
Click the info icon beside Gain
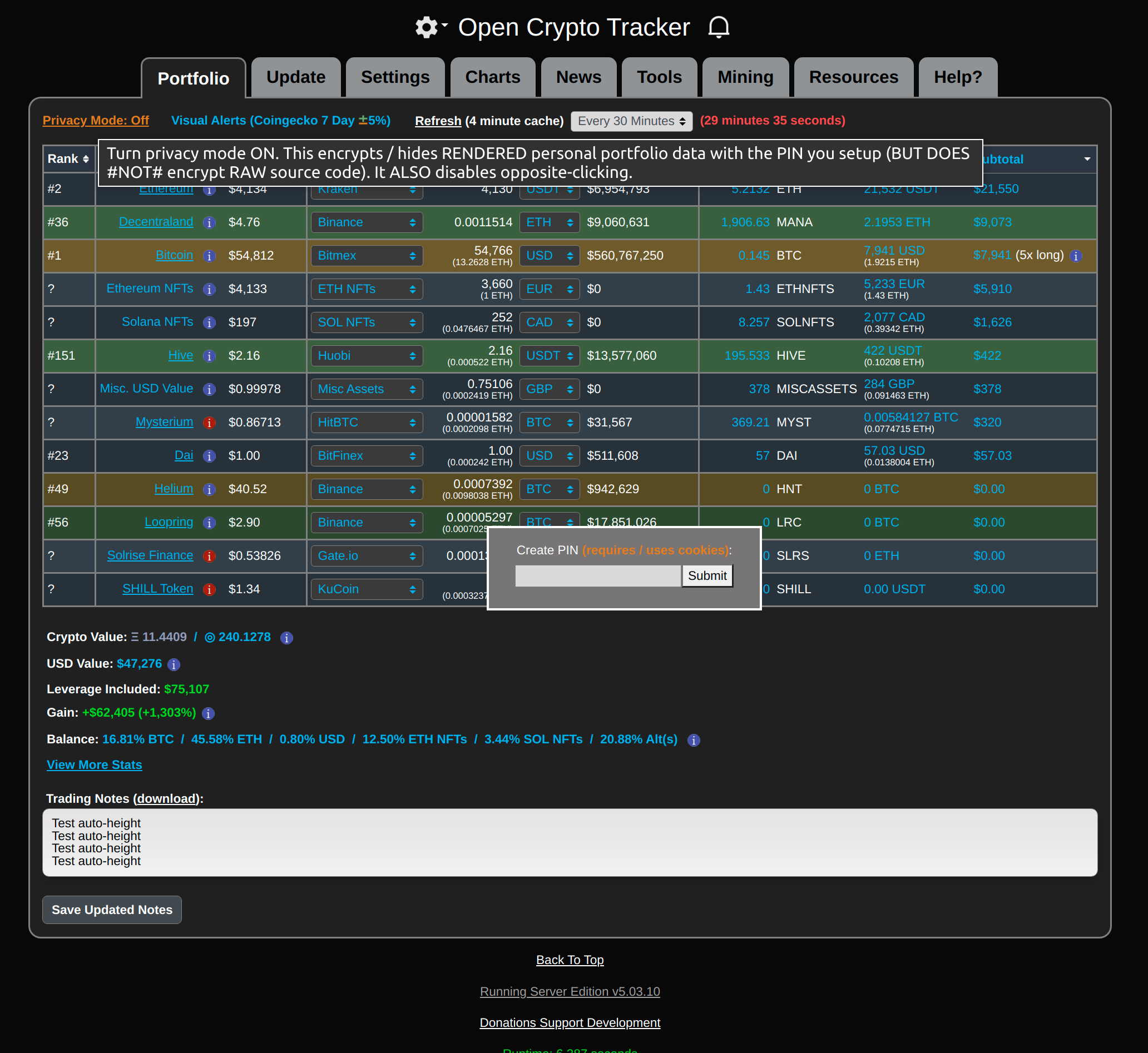[x=208, y=713]
